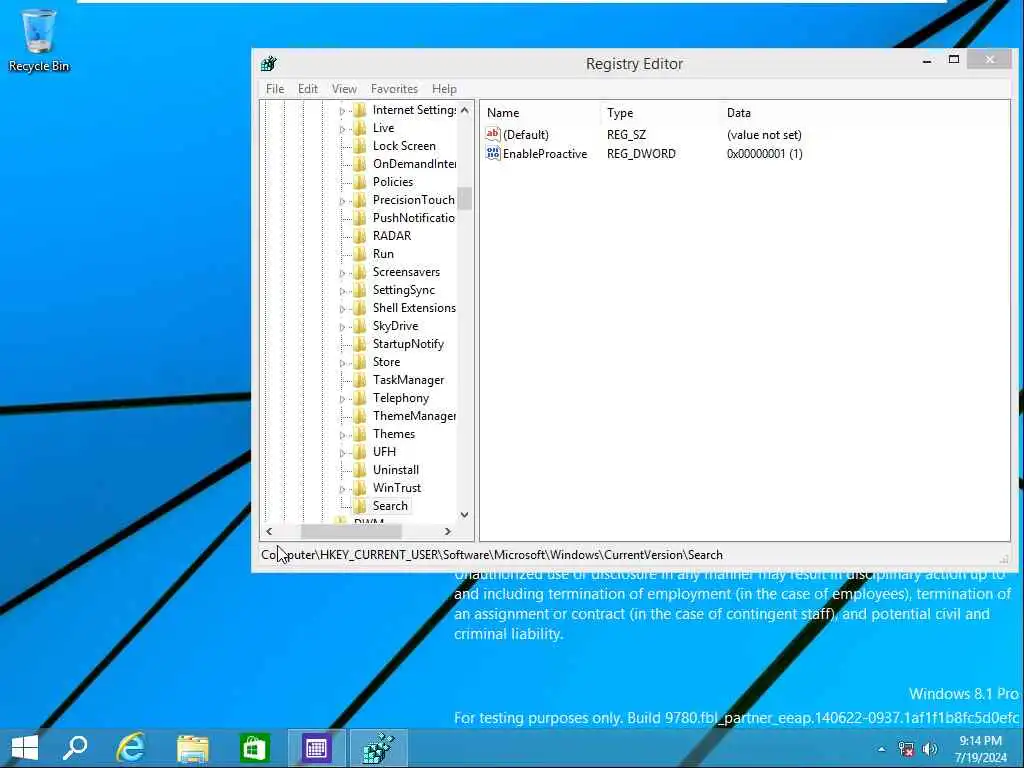Open the View menu
The width and height of the screenshot is (1024, 768).
[x=344, y=89]
